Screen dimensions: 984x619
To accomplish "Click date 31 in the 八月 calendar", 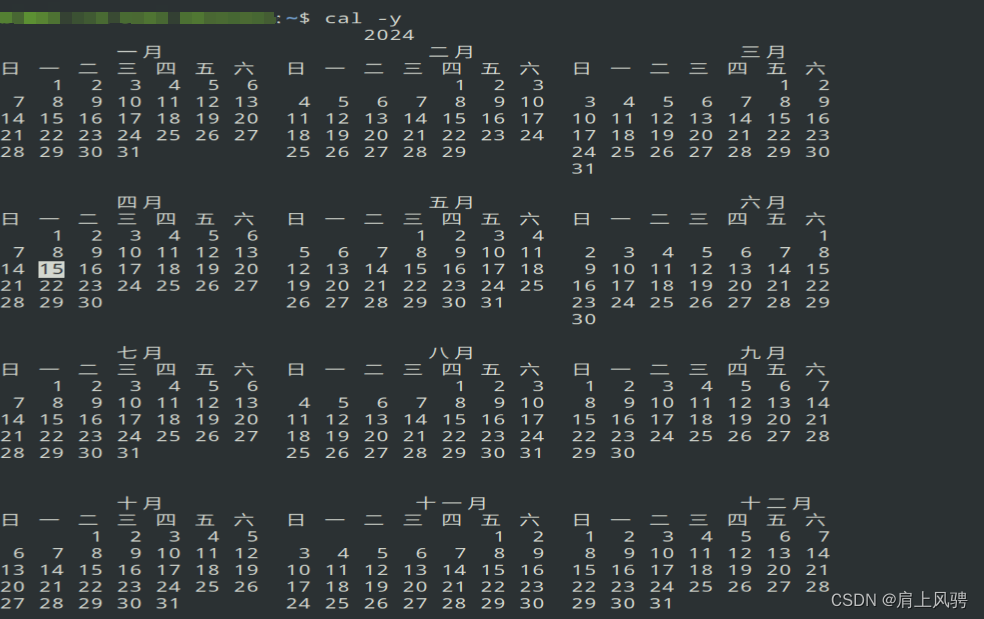I will (x=532, y=453).
